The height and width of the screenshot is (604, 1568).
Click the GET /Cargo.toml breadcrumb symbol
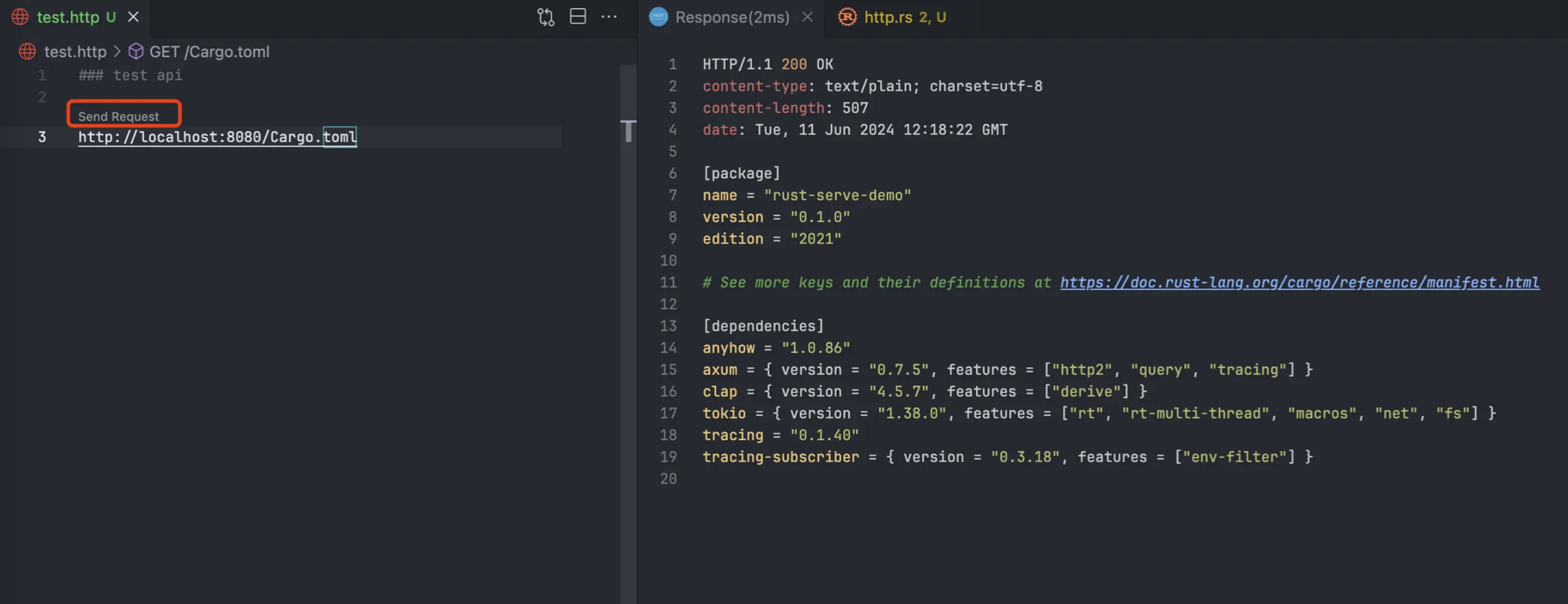tap(209, 52)
